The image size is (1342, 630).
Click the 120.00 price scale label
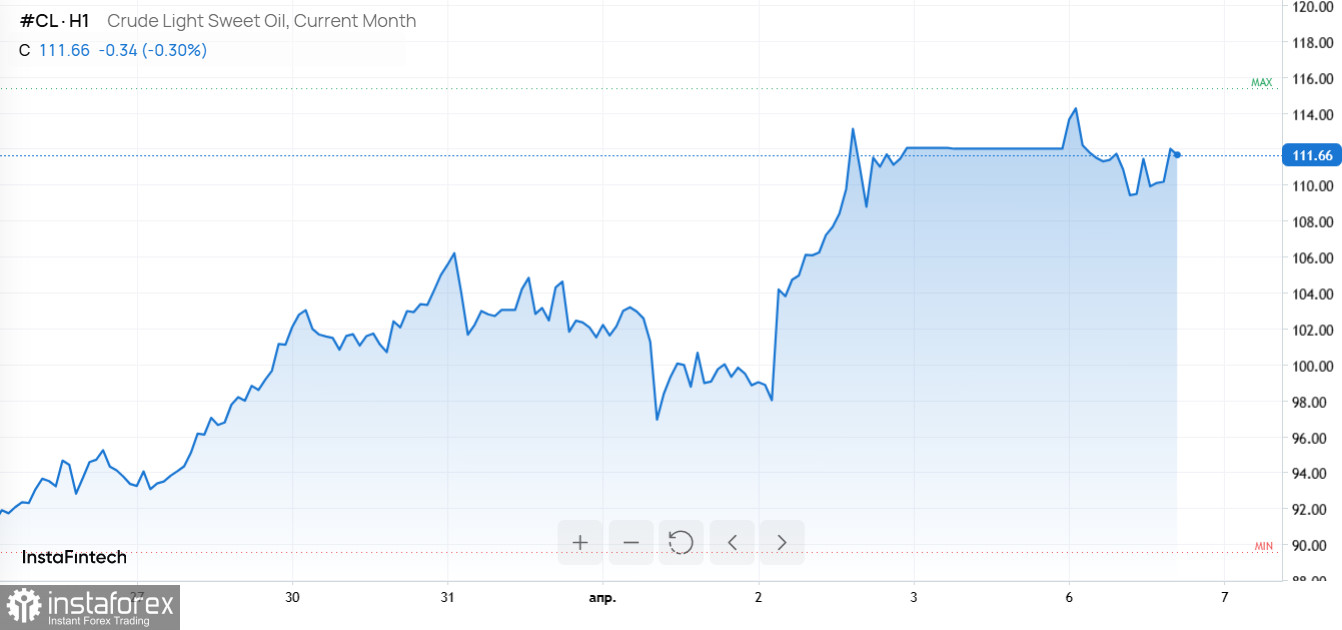tap(1312, 7)
